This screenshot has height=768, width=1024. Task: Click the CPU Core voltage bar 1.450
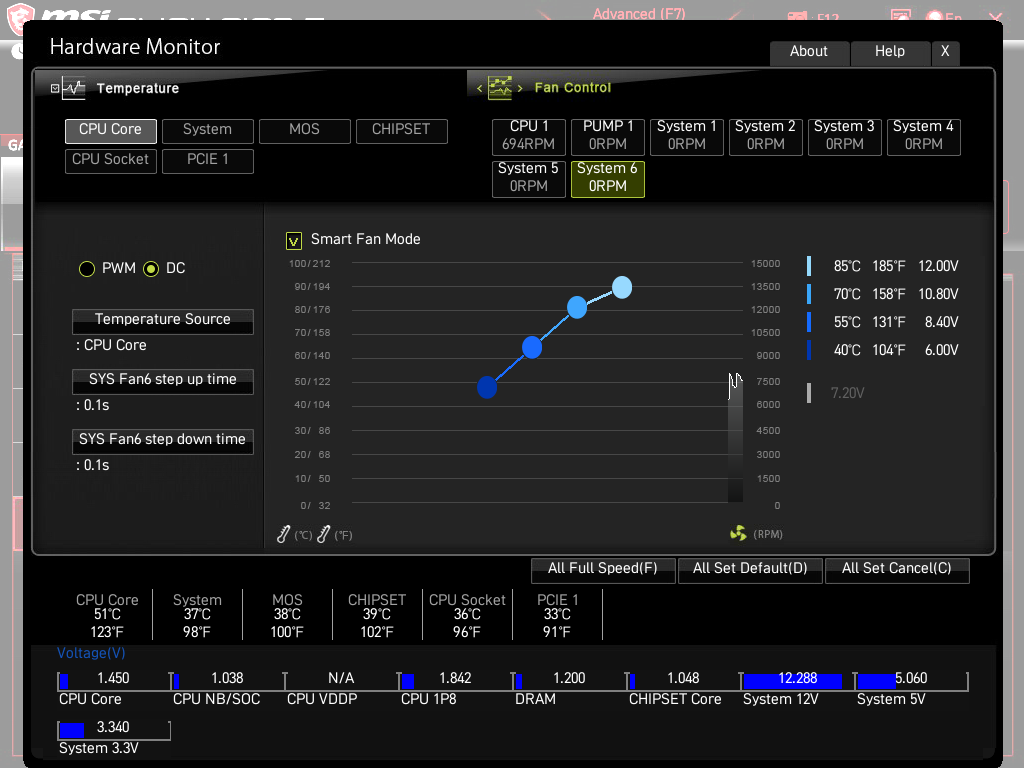click(x=114, y=680)
